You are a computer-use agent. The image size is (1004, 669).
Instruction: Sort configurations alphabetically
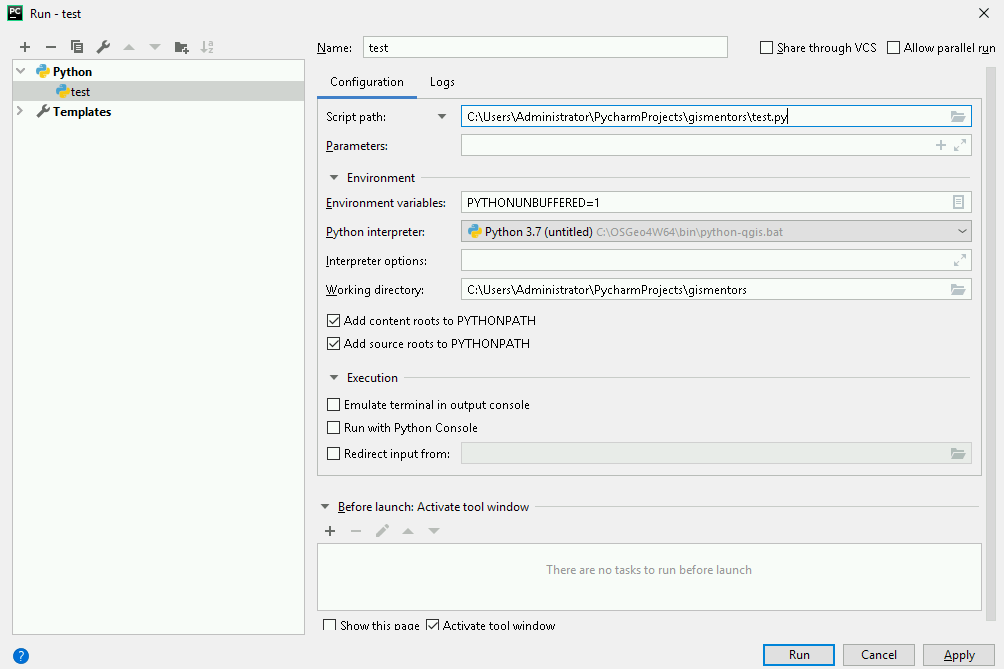(x=208, y=46)
